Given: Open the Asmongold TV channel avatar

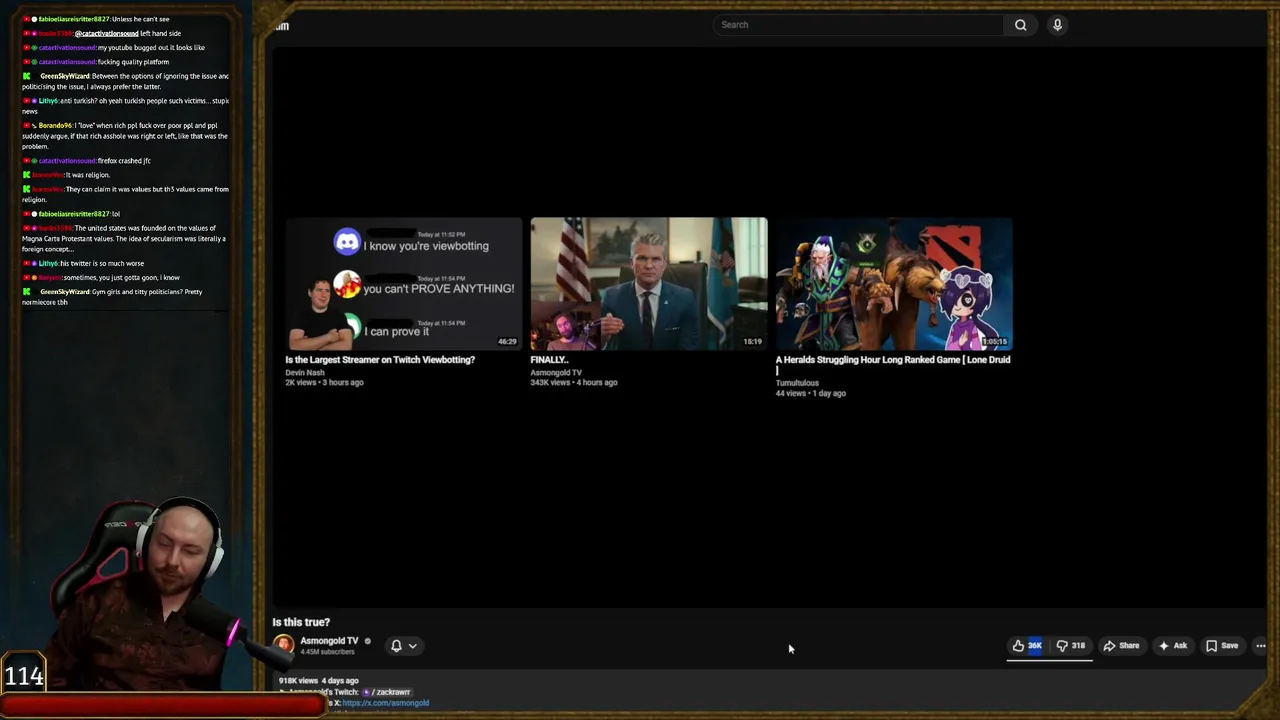Looking at the screenshot, I should click(284, 646).
